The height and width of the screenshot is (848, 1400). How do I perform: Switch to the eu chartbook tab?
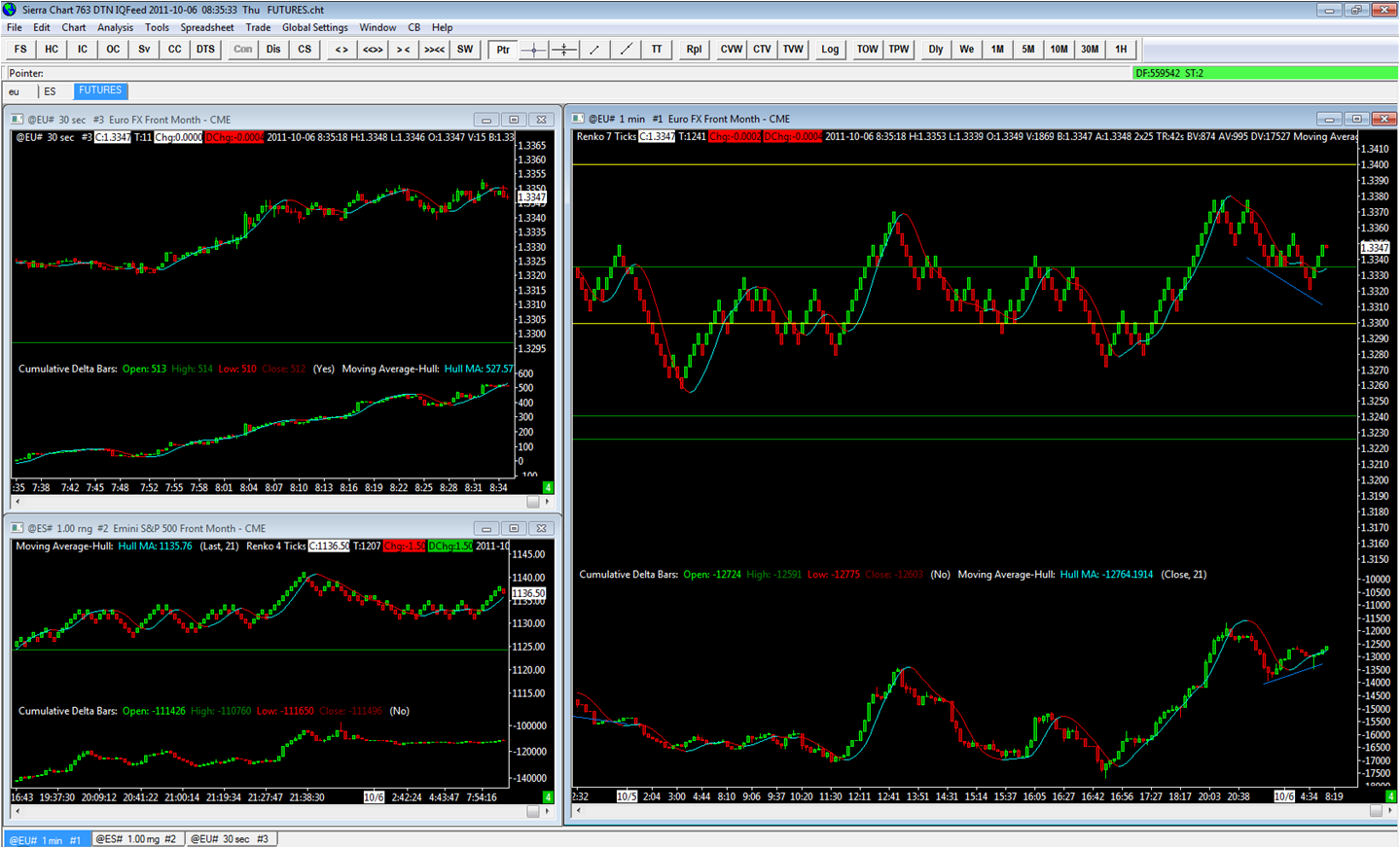(x=15, y=91)
